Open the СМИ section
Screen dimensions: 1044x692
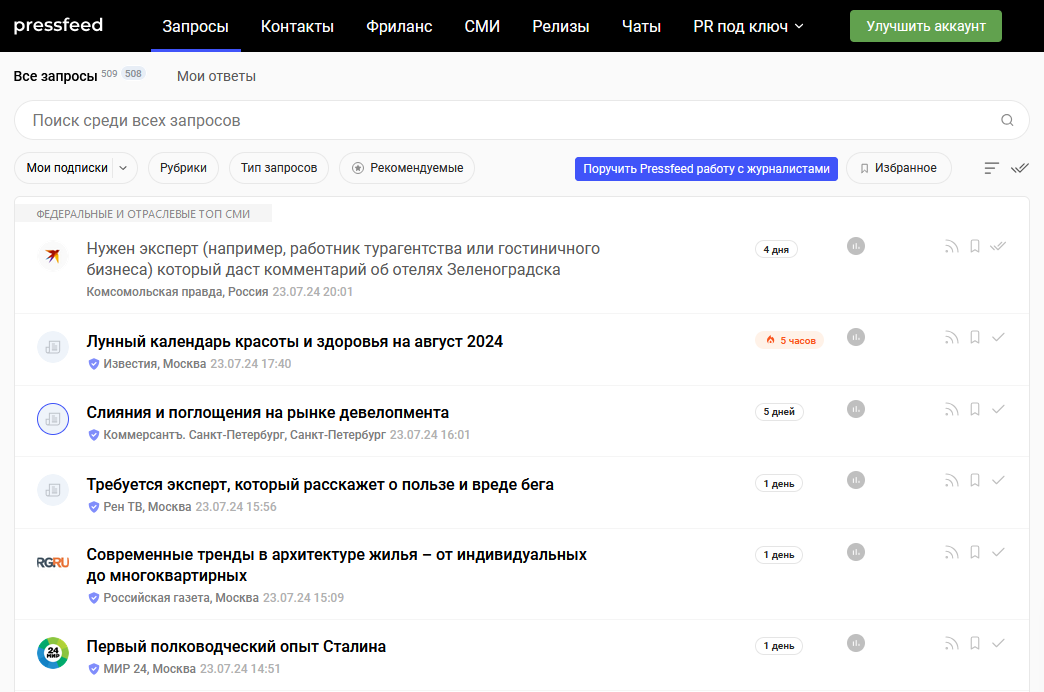[x=482, y=26]
